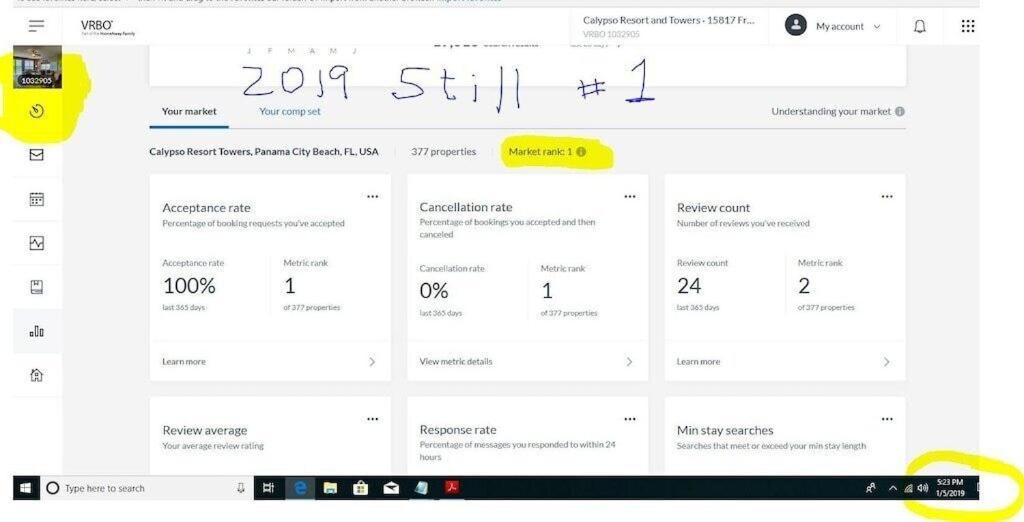The height and width of the screenshot is (522, 1024).
Task: Click Understanding your market link
Action: coord(831,112)
